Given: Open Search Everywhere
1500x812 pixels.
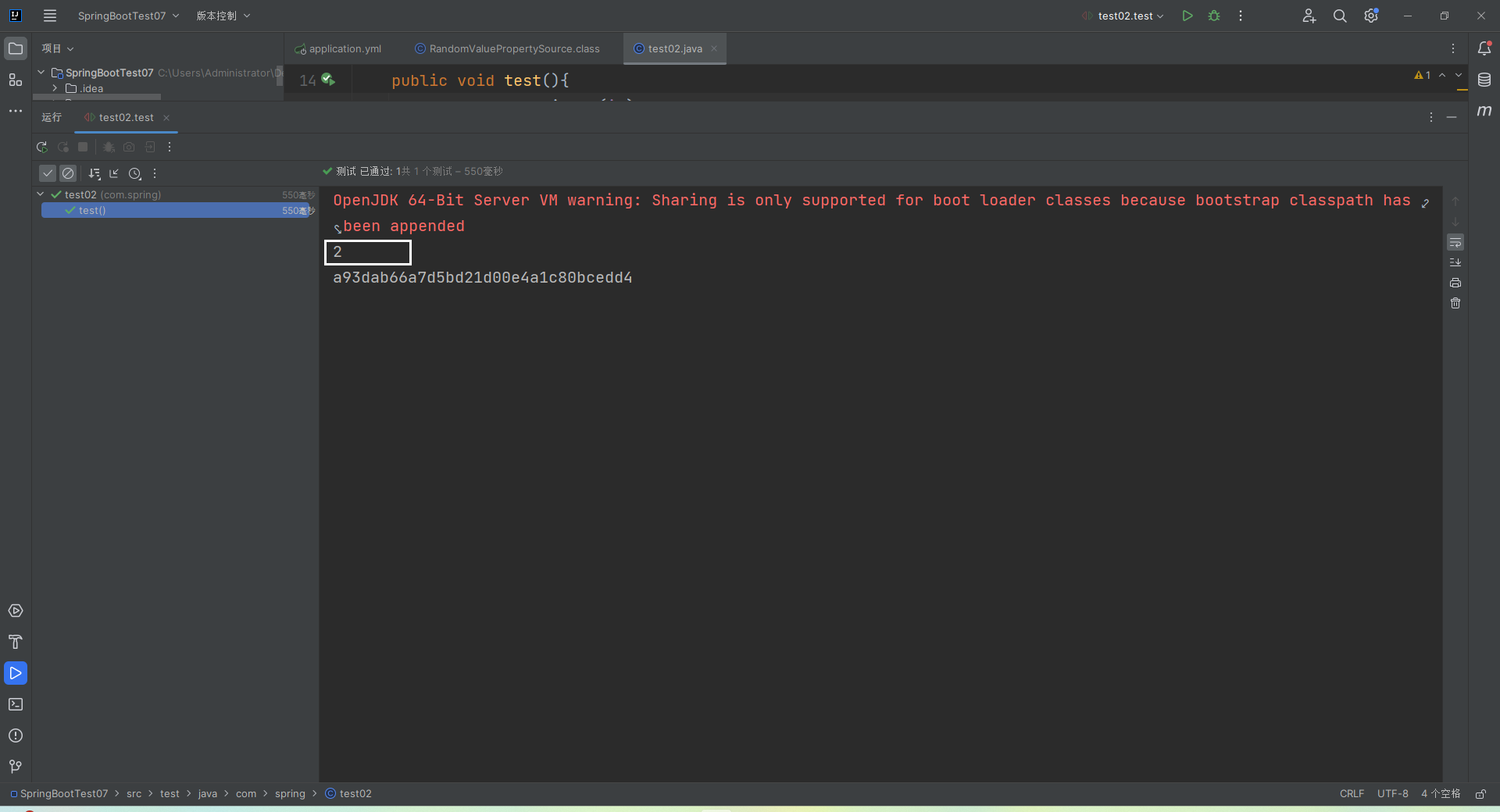Looking at the screenshot, I should point(1340,16).
